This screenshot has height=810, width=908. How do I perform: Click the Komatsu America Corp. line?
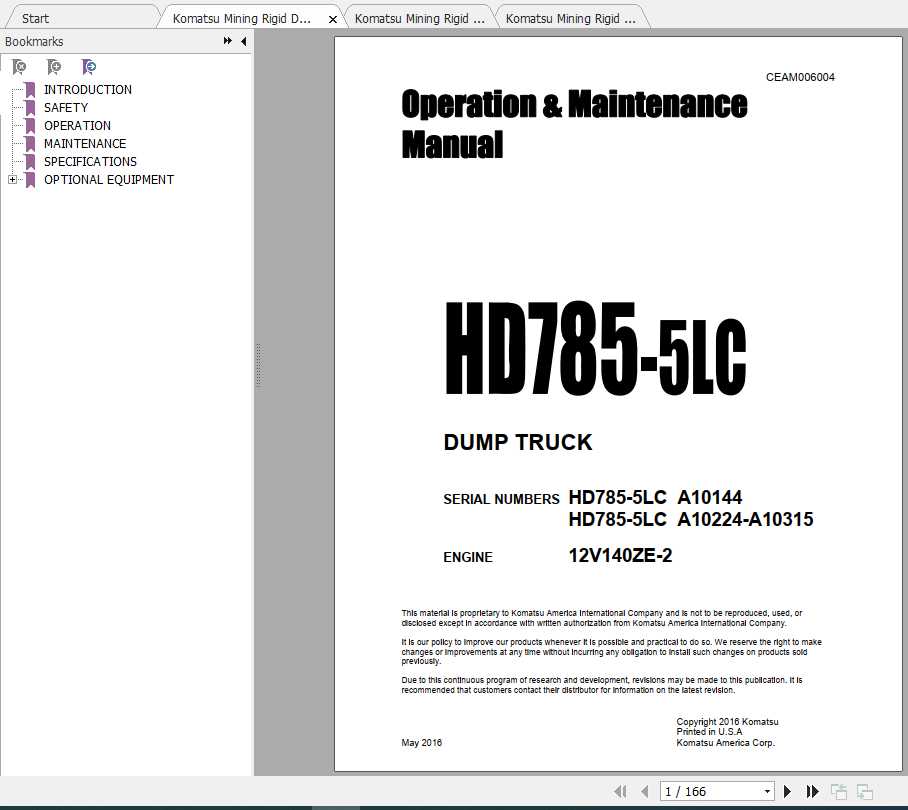(726, 742)
